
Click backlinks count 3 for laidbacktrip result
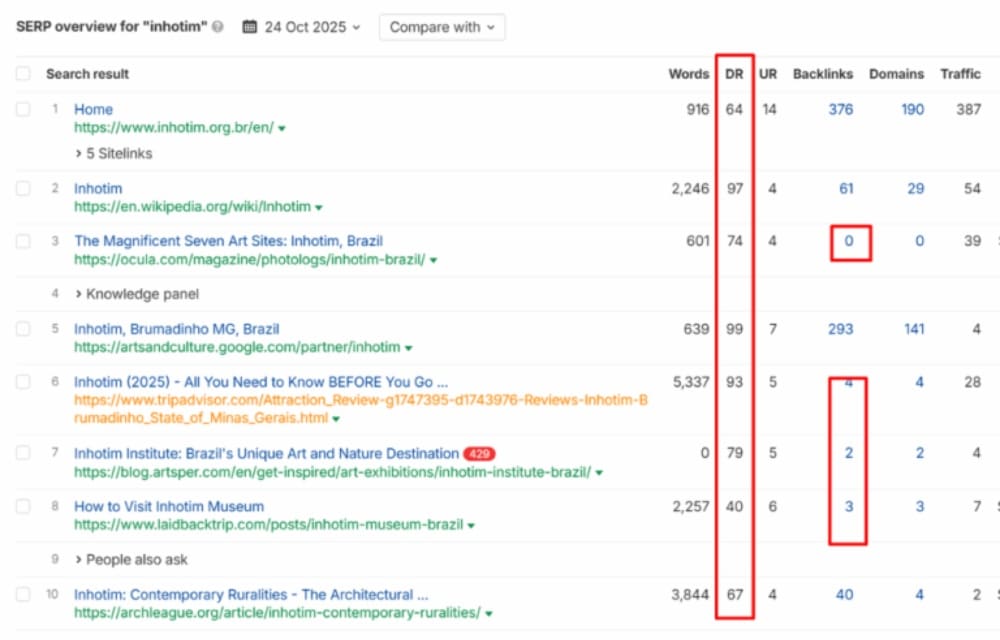coord(849,507)
